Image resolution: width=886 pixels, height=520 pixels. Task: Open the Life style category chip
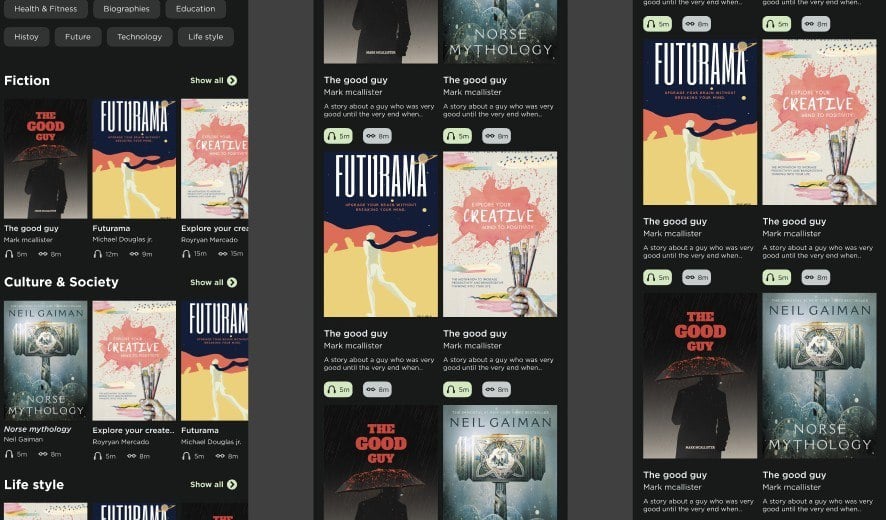click(x=206, y=37)
